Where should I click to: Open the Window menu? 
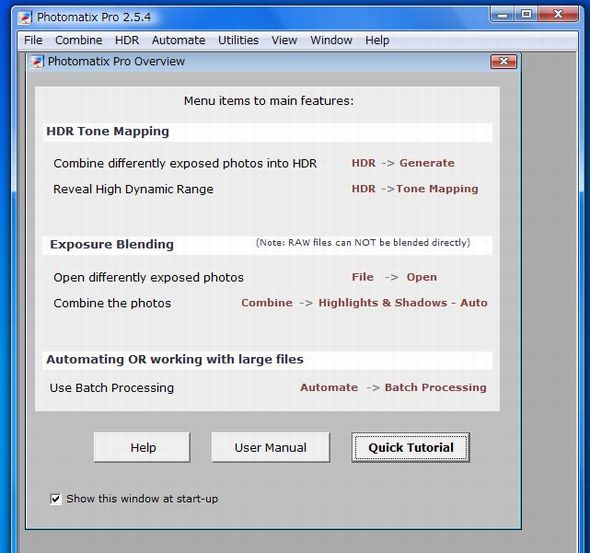tap(331, 40)
